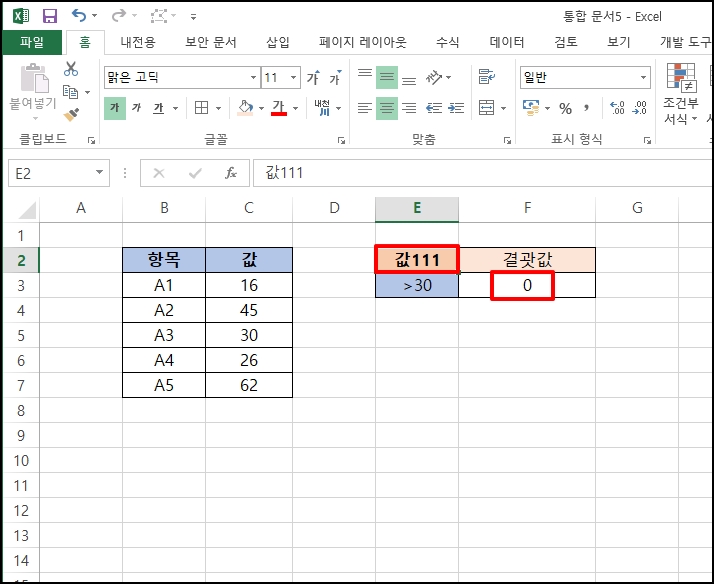Toggle center horizontal alignment
The image size is (714, 584).
(x=387, y=108)
